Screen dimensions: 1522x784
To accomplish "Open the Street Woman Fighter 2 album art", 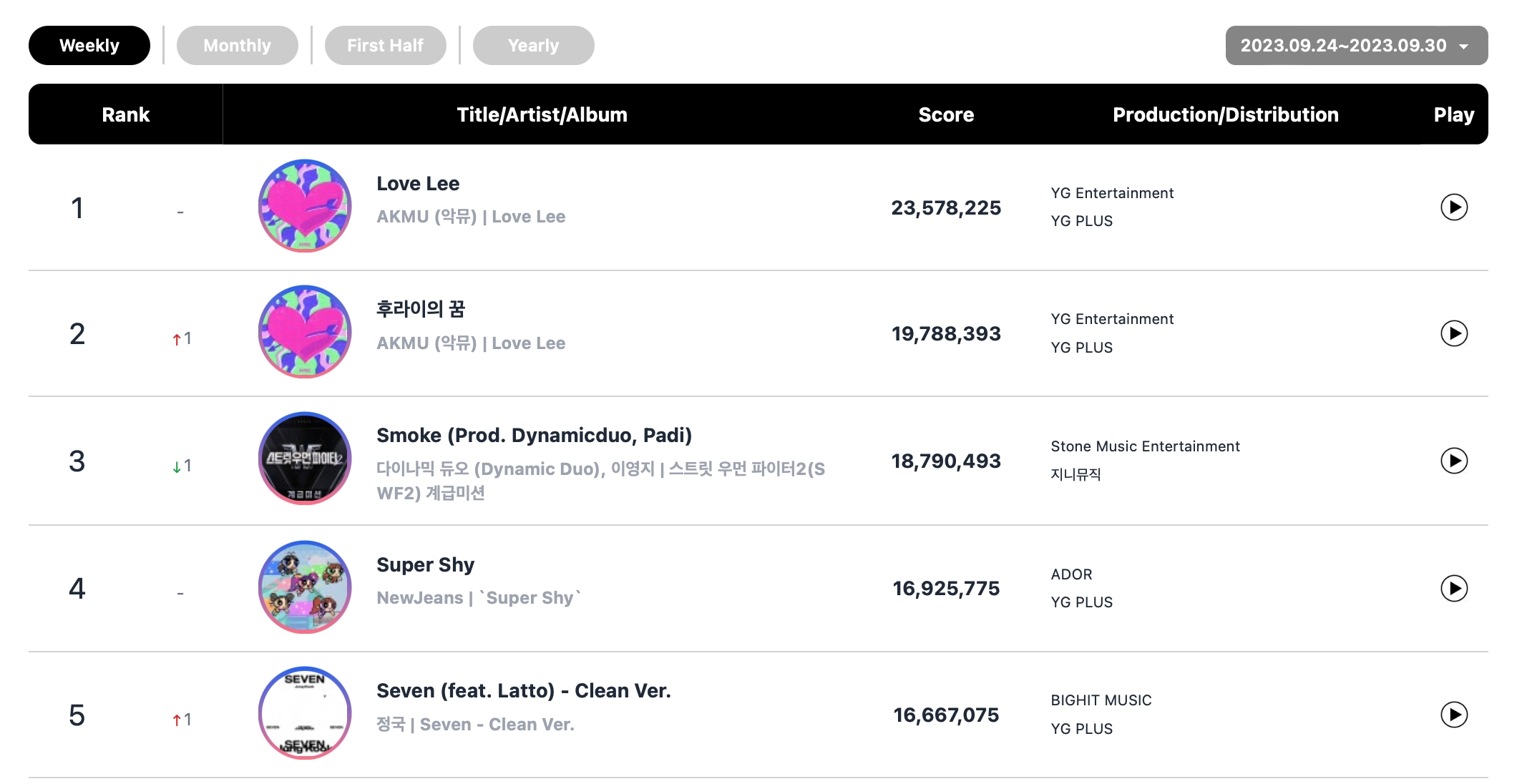I will tap(305, 459).
